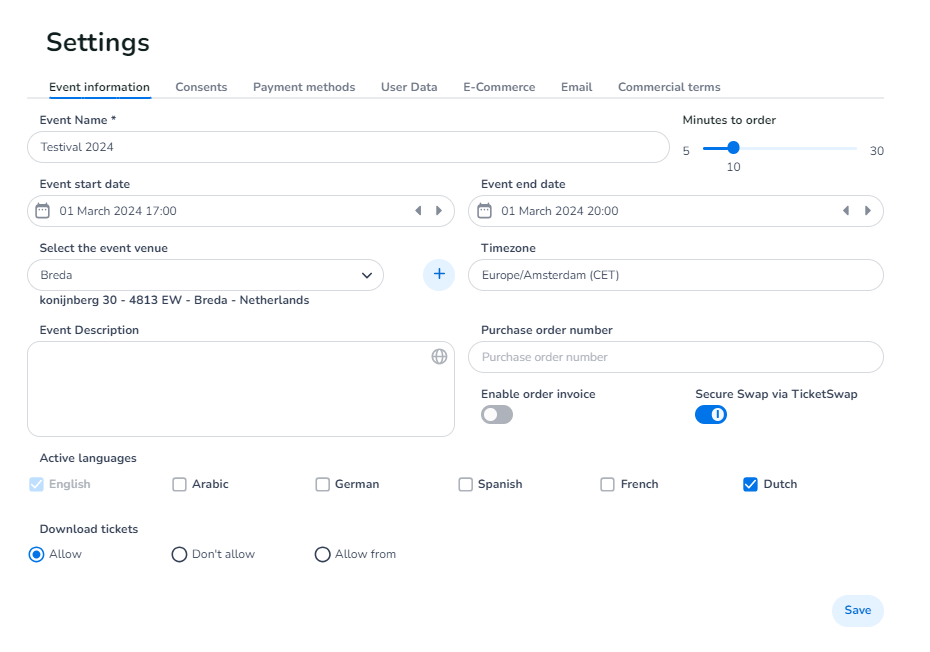Switch to the Payment methods tab

(x=304, y=87)
